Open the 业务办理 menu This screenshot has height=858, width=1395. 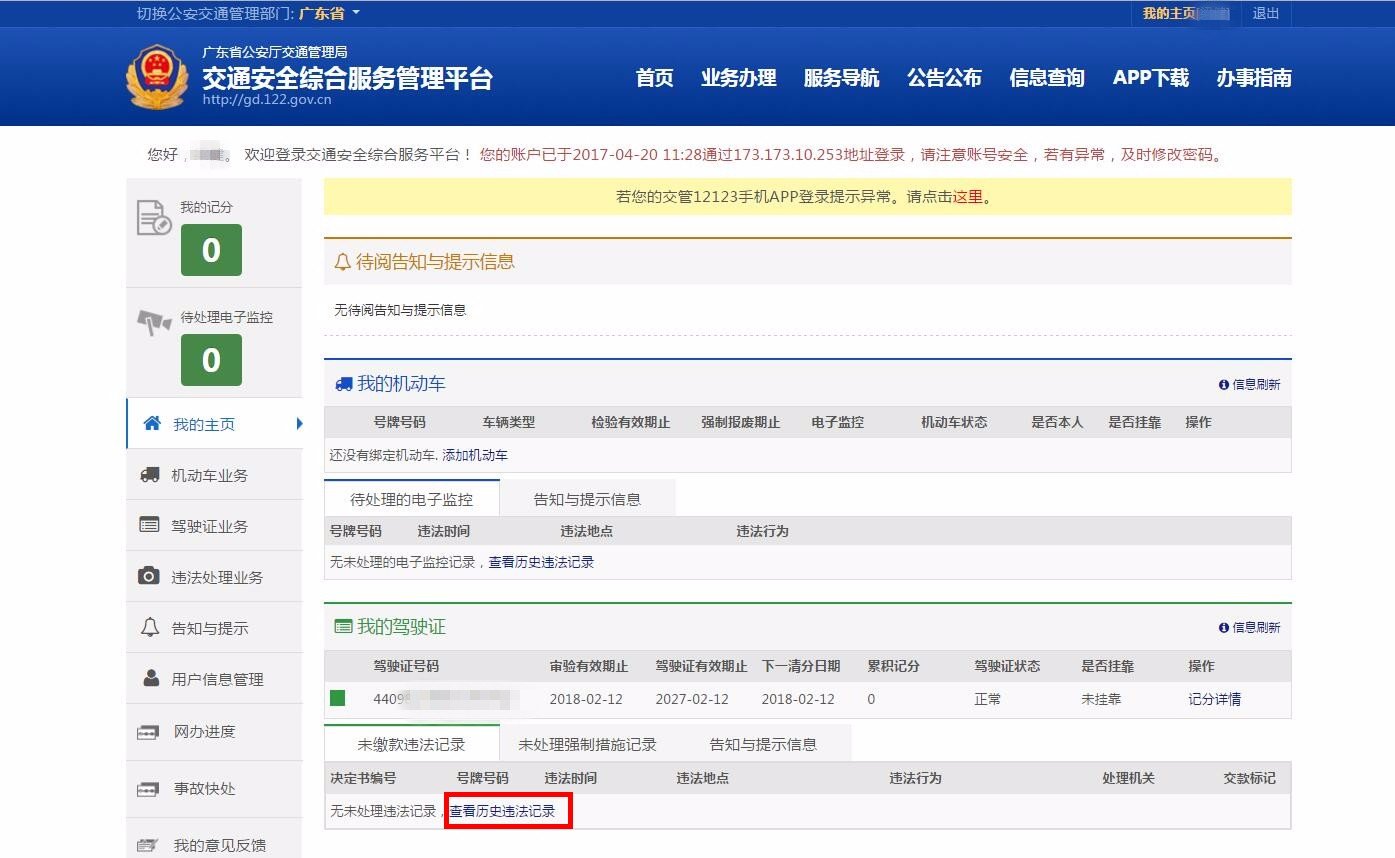click(x=739, y=78)
